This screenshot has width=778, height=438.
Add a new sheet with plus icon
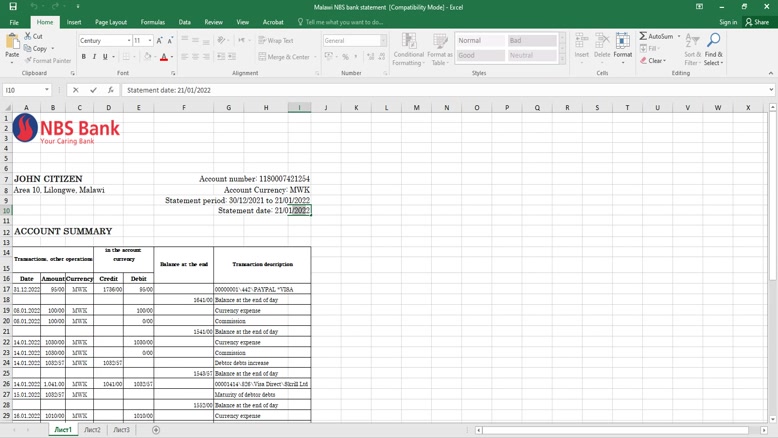click(156, 430)
